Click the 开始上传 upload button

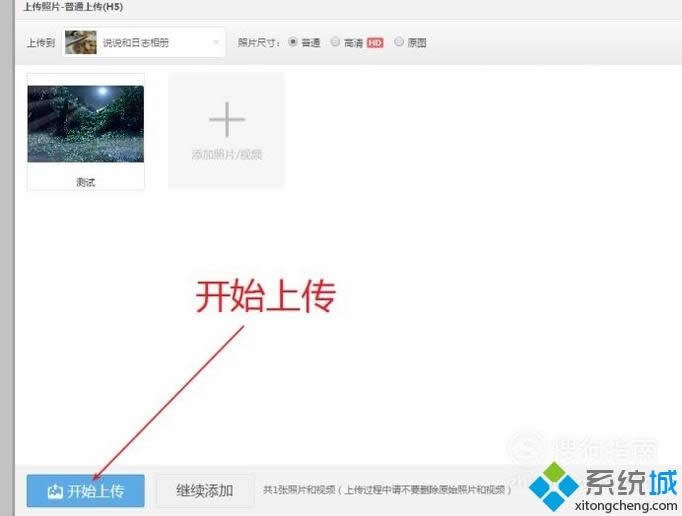(x=85, y=491)
